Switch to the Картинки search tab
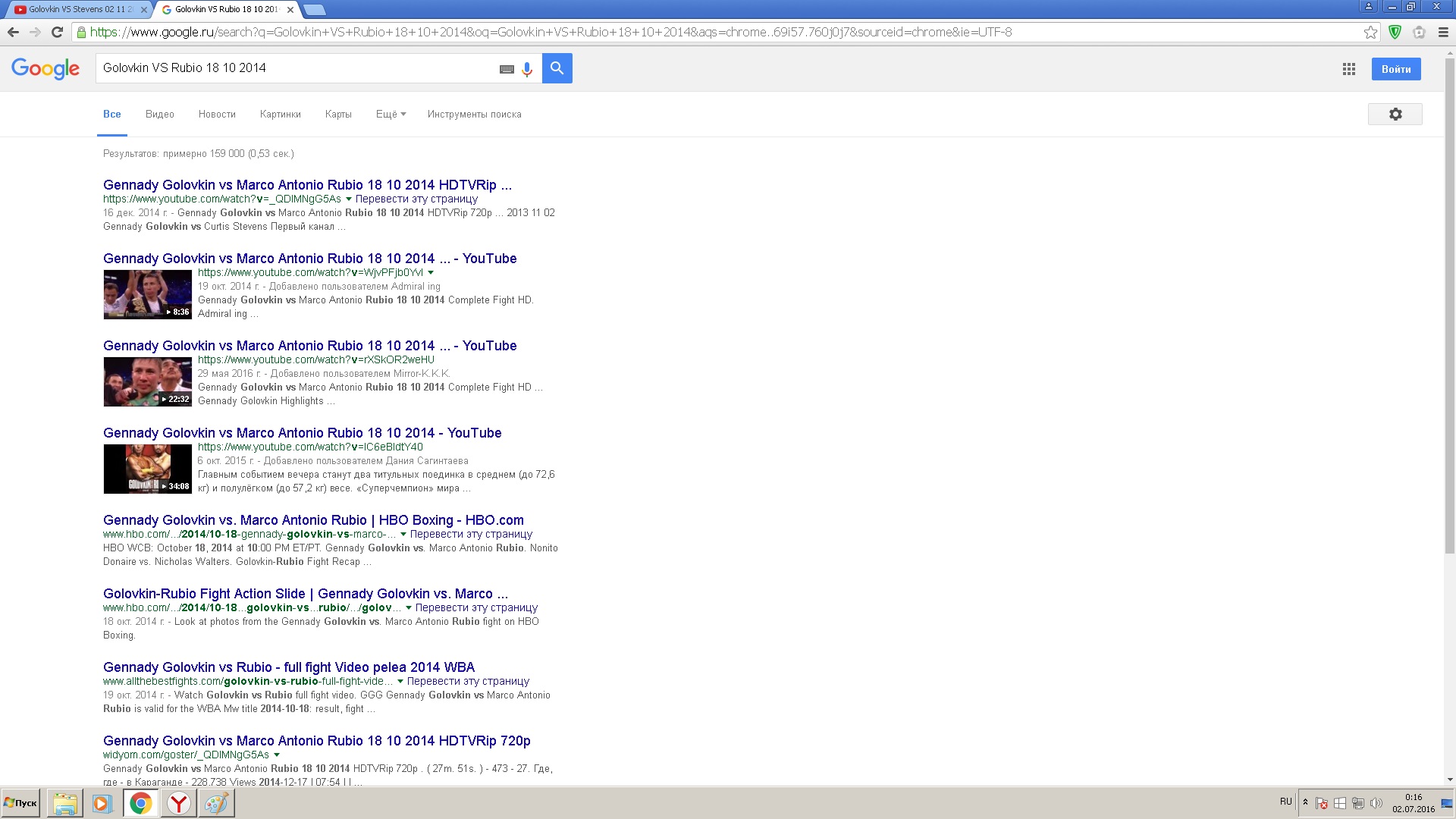This screenshot has width=1456, height=819. (281, 115)
